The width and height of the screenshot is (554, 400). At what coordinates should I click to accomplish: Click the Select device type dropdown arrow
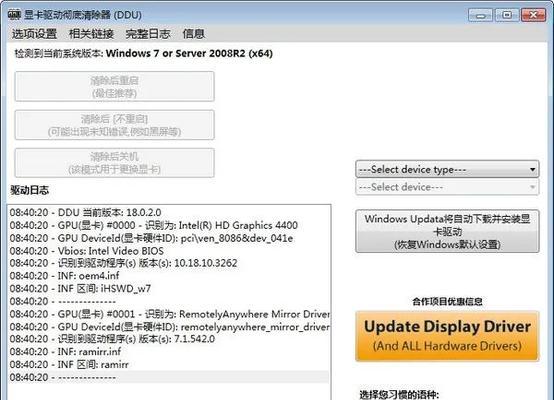coord(532,170)
